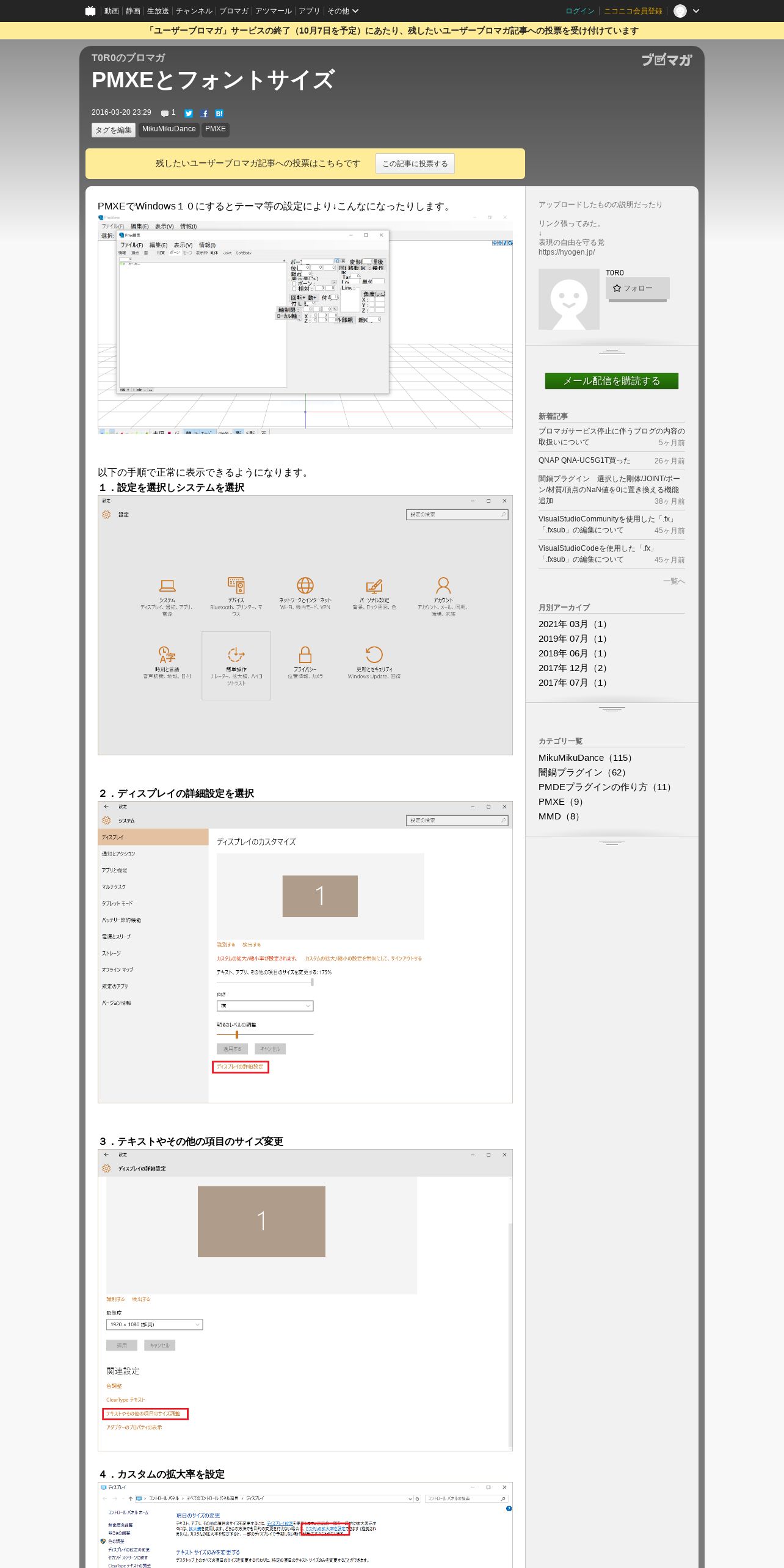Open the T0R0のブロマガ blog title link

coord(128,58)
